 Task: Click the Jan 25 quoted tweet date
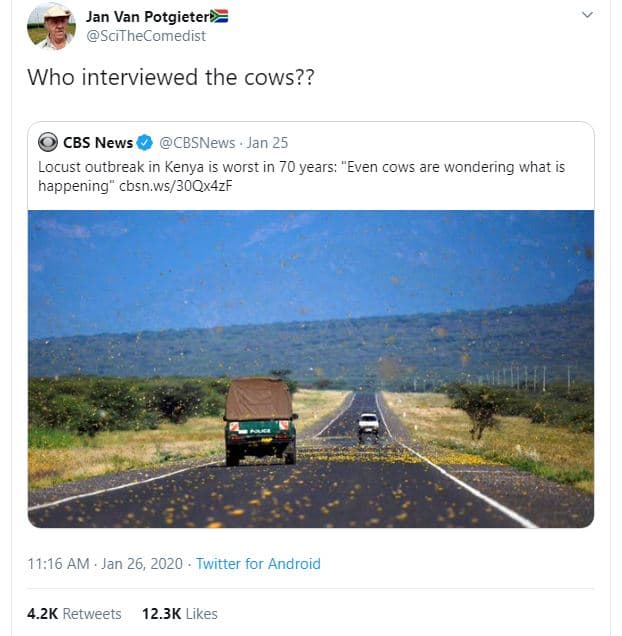[267, 142]
